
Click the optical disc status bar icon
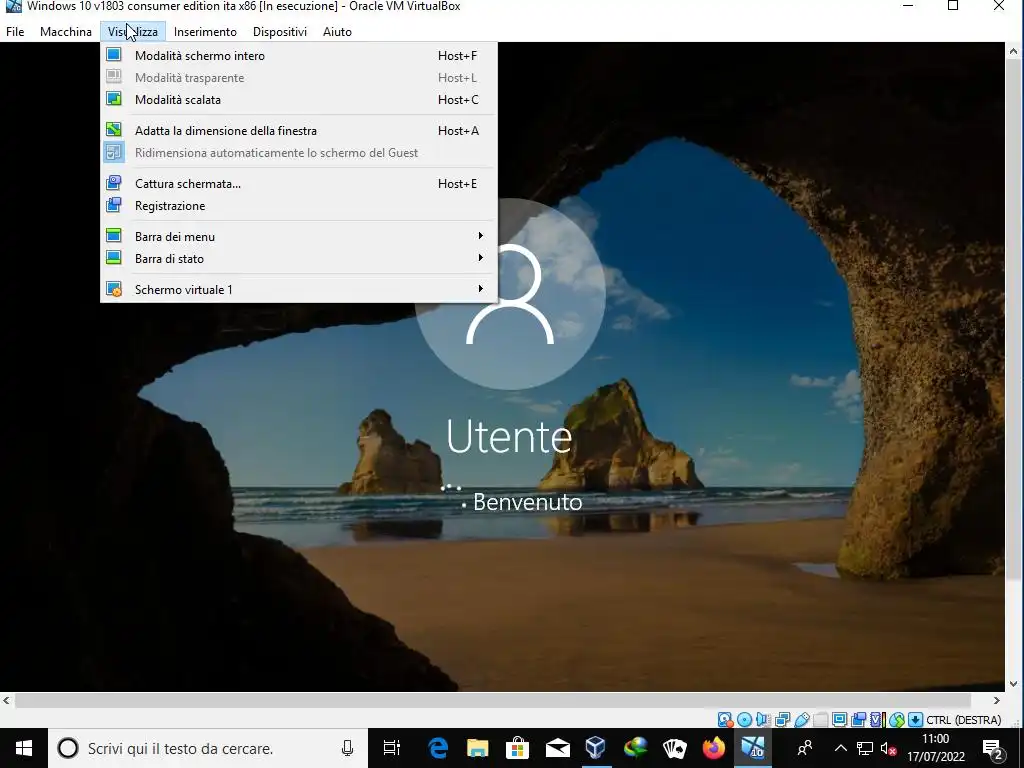coord(744,720)
